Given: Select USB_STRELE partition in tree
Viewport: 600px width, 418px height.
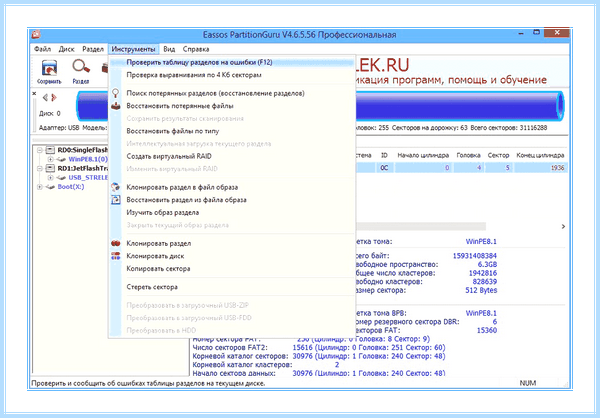Looking at the screenshot, I should [88, 178].
